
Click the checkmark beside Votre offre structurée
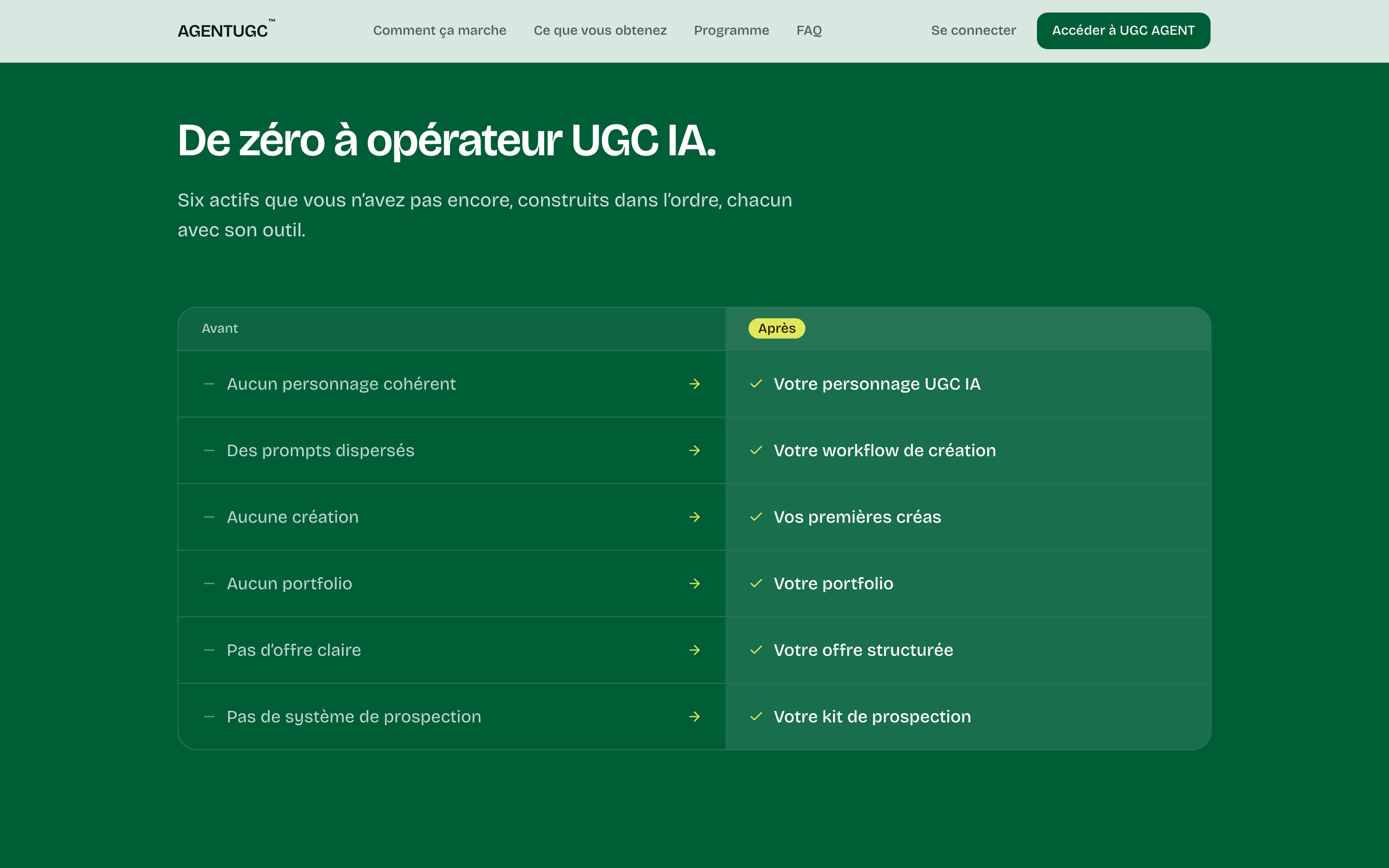(756, 650)
